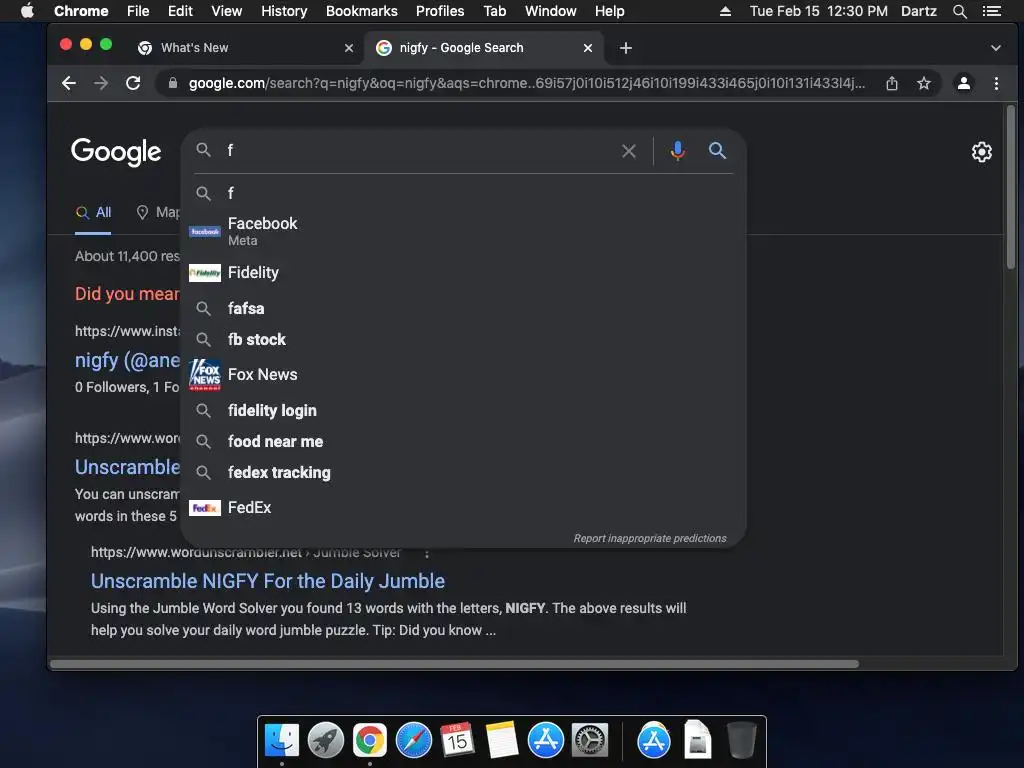This screenshot has width=1024, height=768.
Task: Open Calendar from the Dock
Action: [457, 741]
